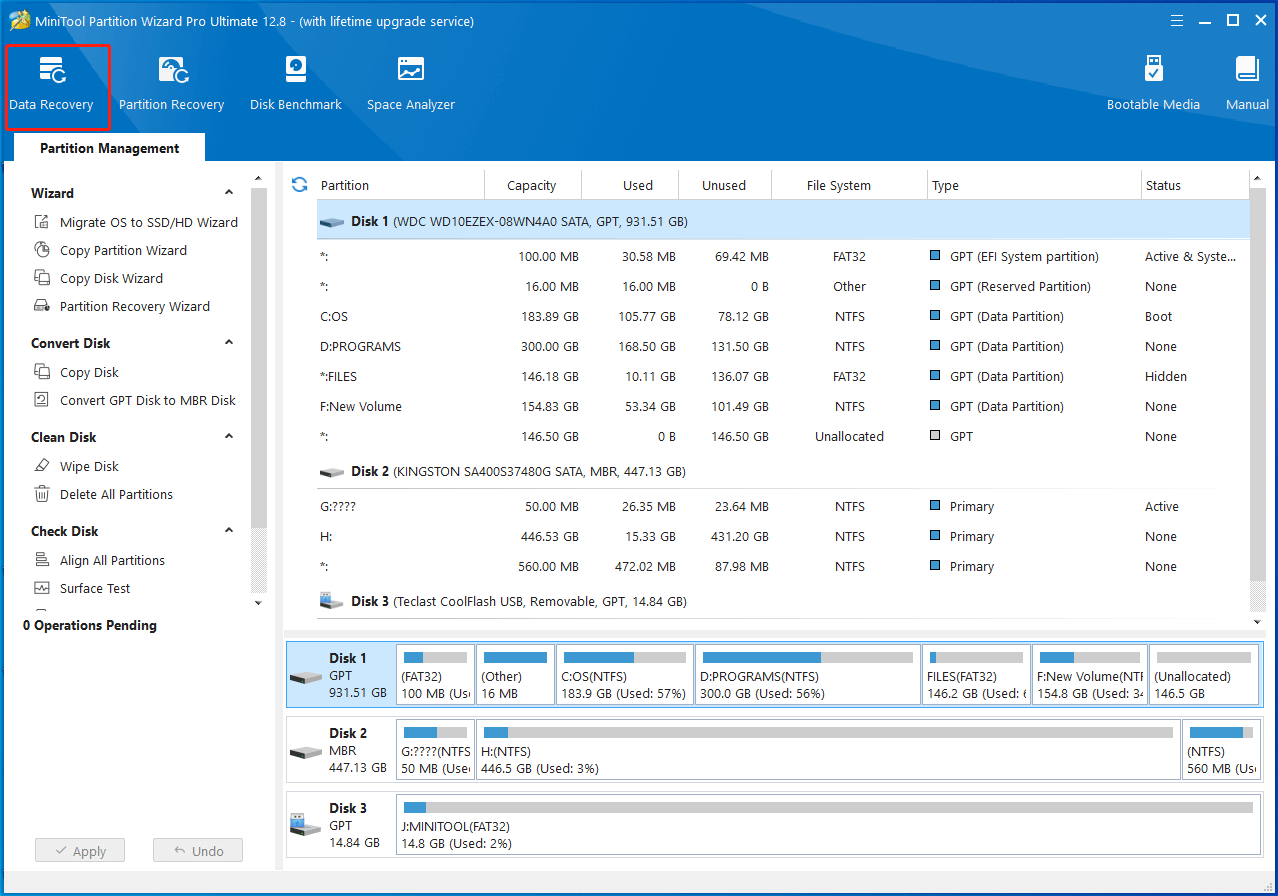Select the Disk 3 Teclast CoolFlash row
Screen dimensions: 1278x896
[782, 601]
